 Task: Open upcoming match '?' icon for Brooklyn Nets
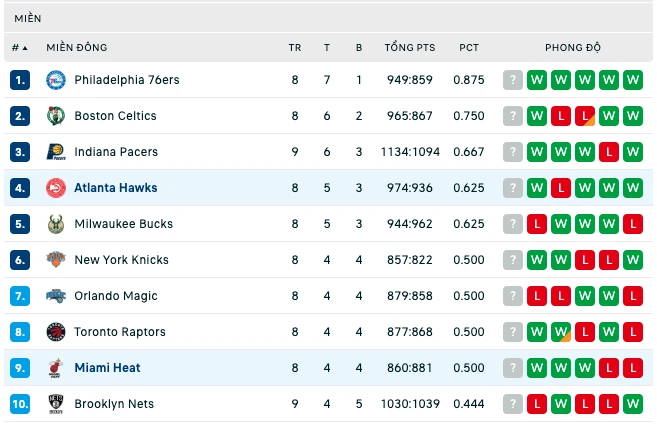pyautogui.click(x=512, y=404)
